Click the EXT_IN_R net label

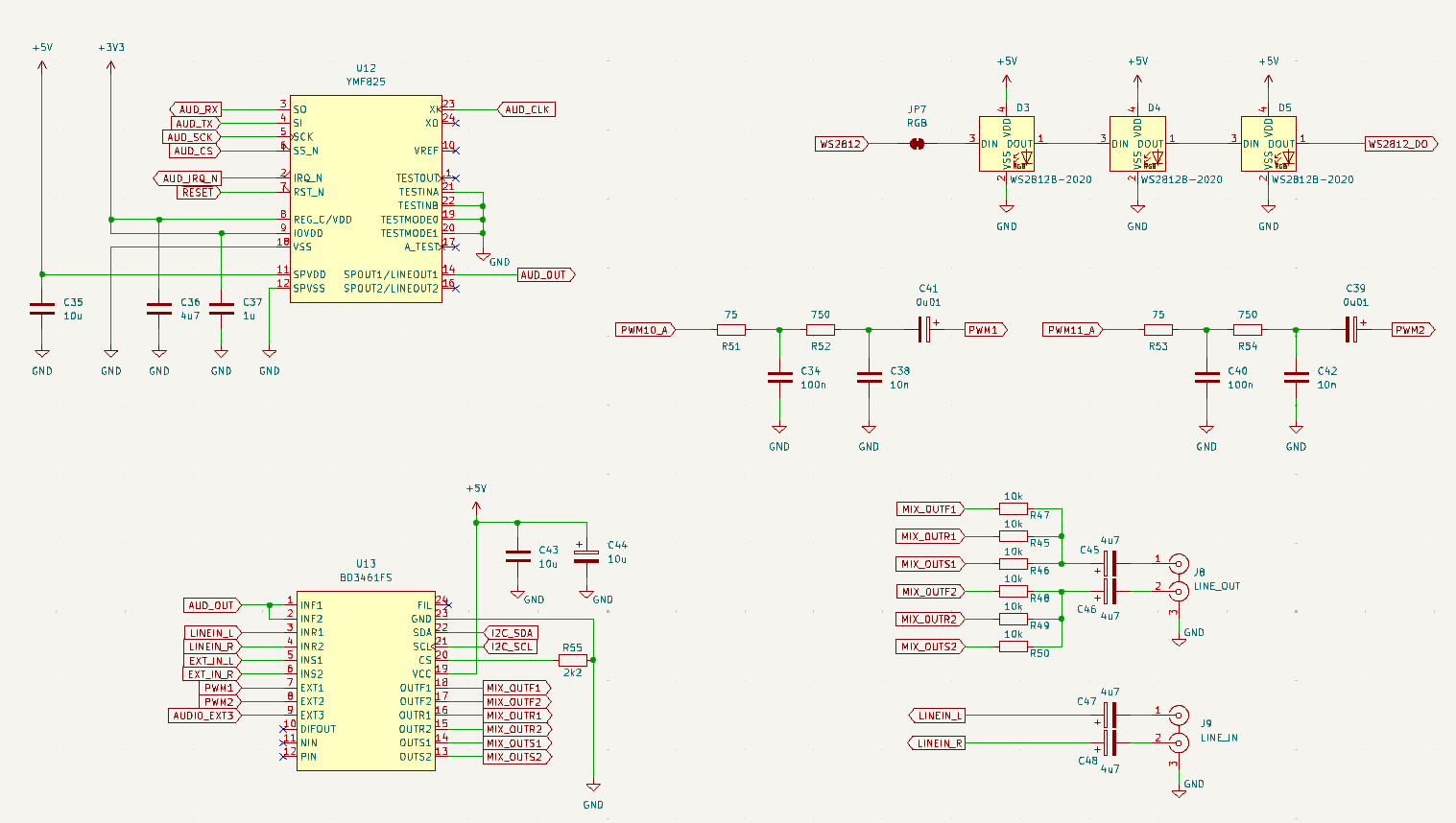[x=212, y=674]
